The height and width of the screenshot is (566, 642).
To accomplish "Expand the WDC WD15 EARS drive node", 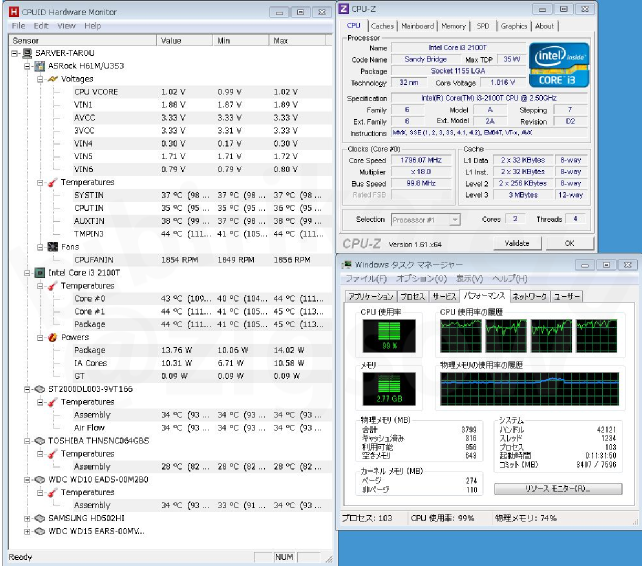I will (x=27, y=531).
